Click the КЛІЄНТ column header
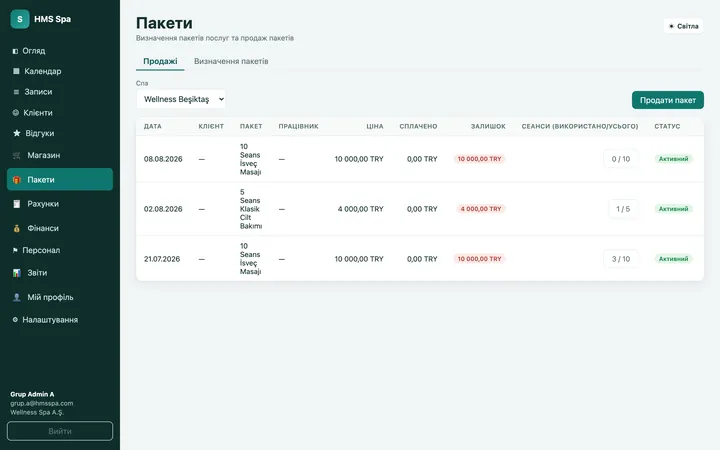Screen dimensions: 720x450 coord(211,126)
